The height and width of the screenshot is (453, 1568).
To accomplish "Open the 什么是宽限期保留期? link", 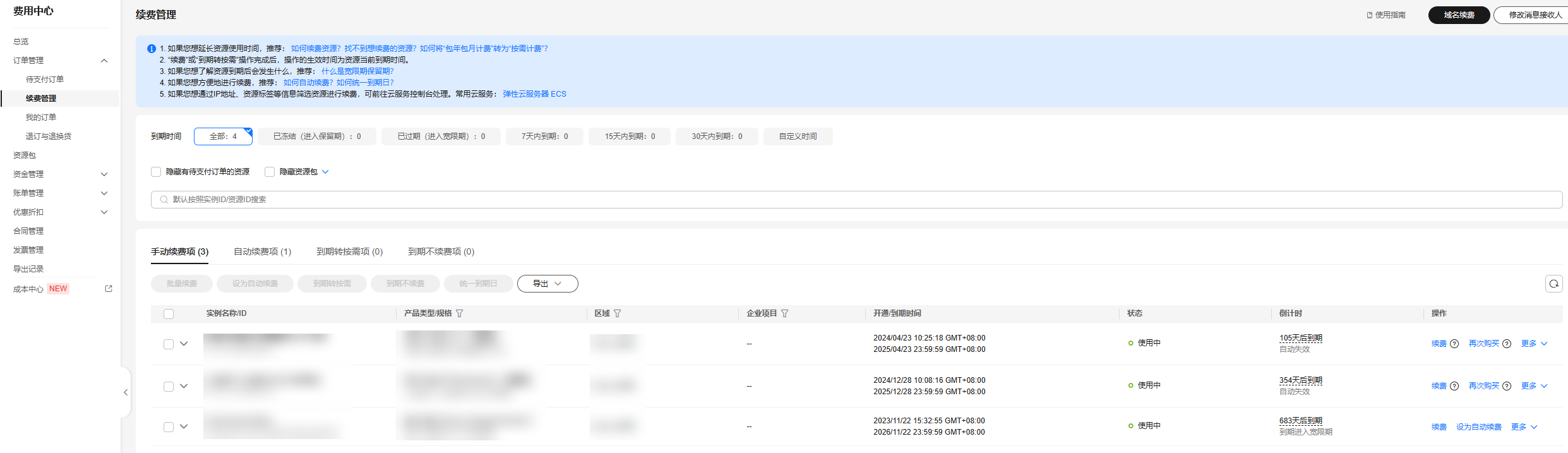I will pos(357,71).
